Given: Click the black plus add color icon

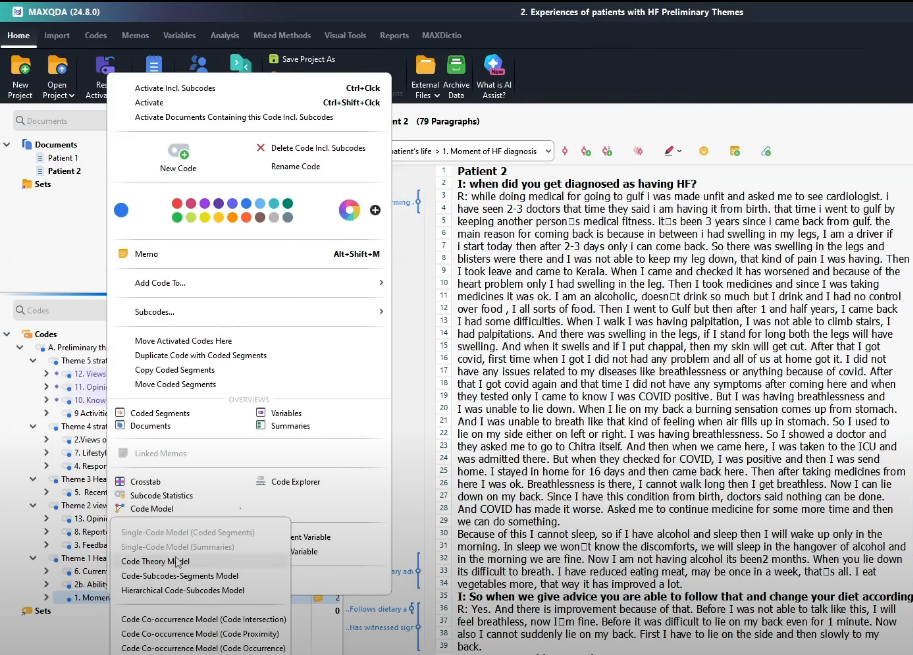Looking at the screenshot, I should (x=375, y=210).
